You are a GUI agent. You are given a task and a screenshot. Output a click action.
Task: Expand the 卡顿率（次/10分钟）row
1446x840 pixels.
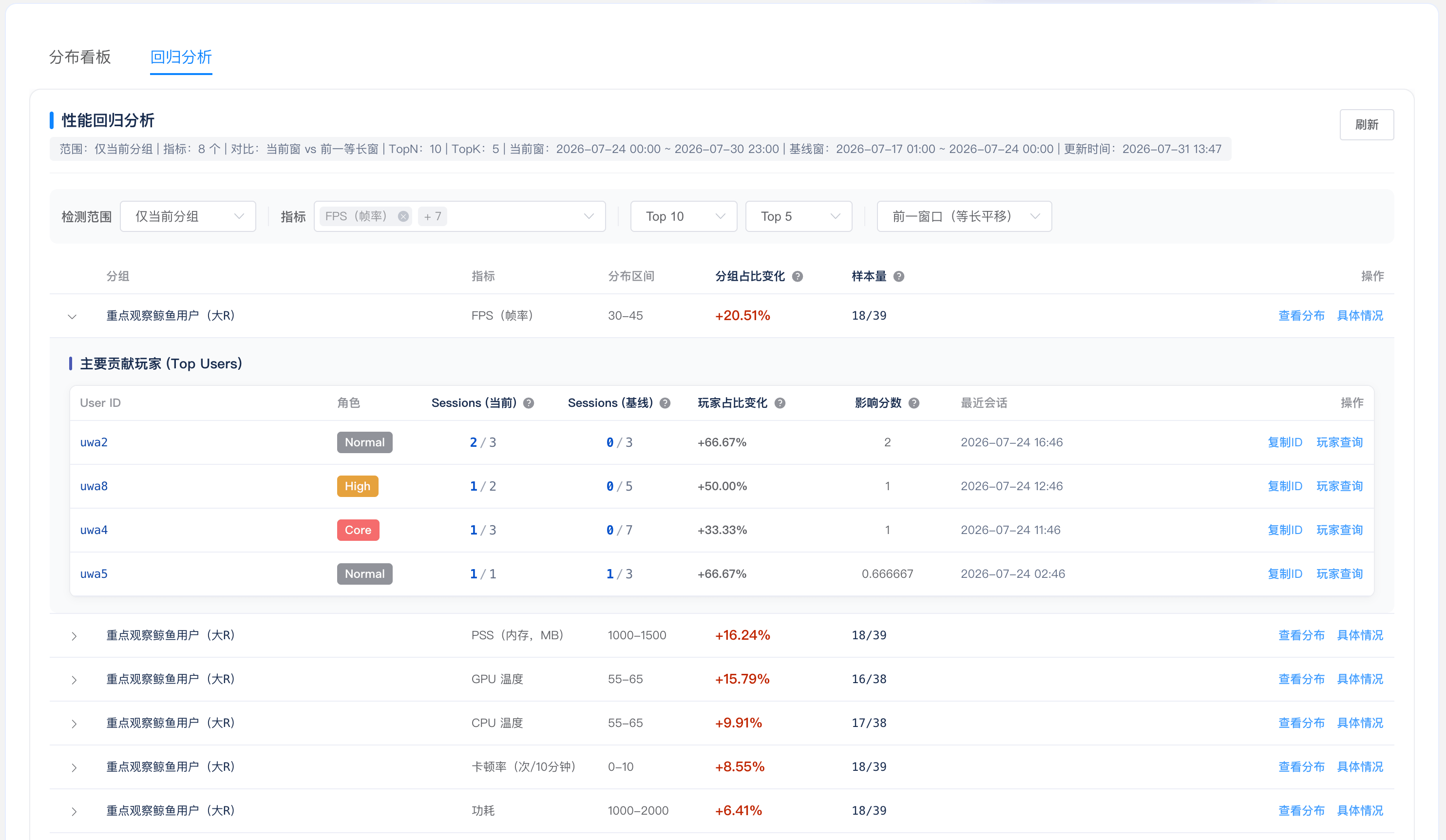(x=74, y=767)
